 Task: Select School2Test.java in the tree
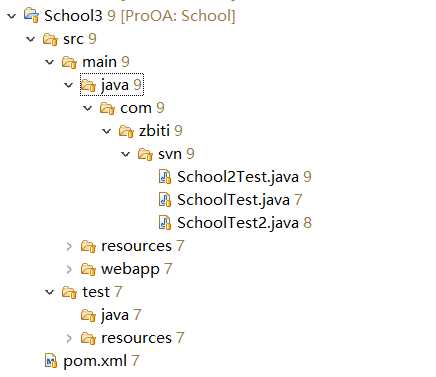[x=238, y=177]
